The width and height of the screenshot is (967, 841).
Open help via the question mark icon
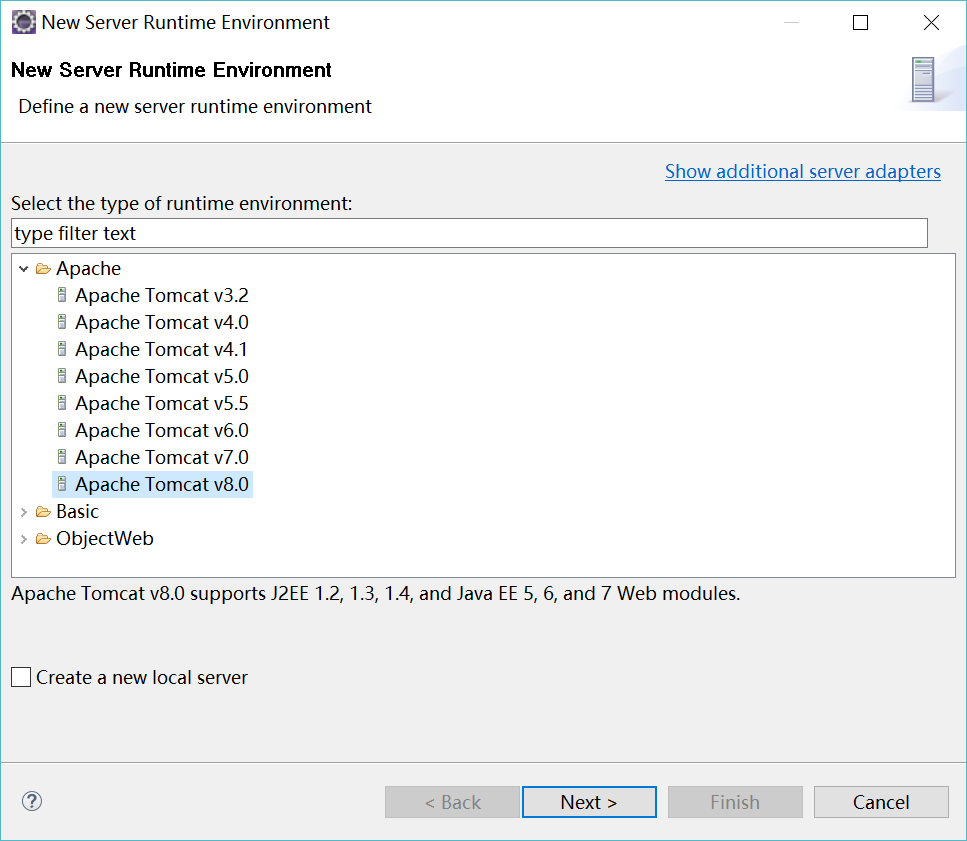(x=32, y=802)
